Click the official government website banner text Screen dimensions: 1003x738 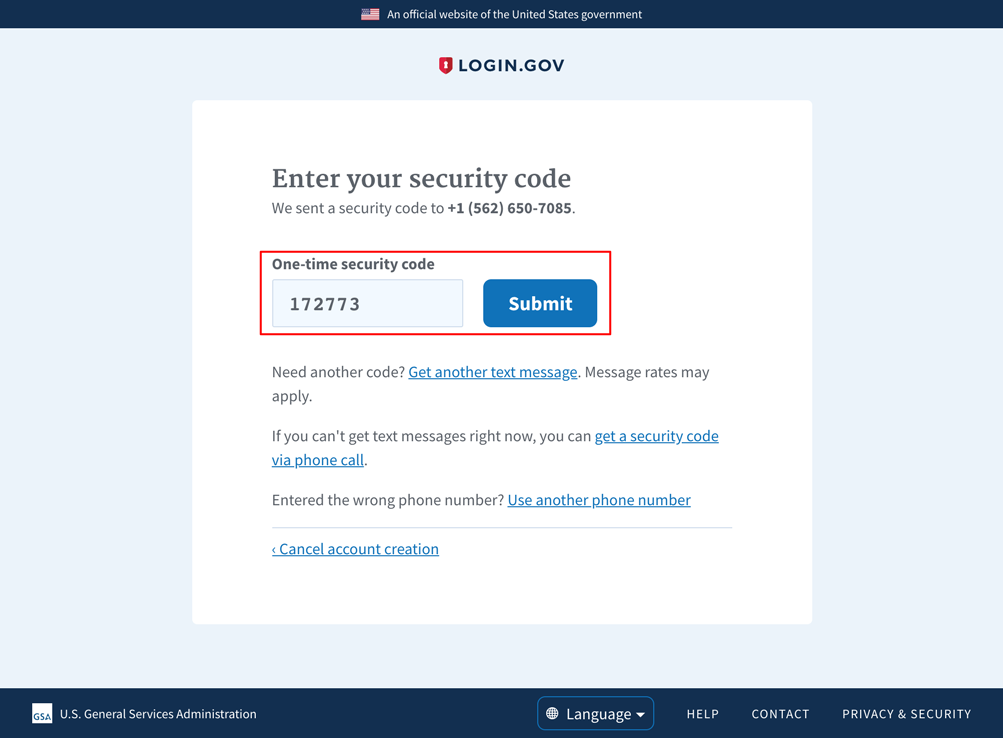514,14
